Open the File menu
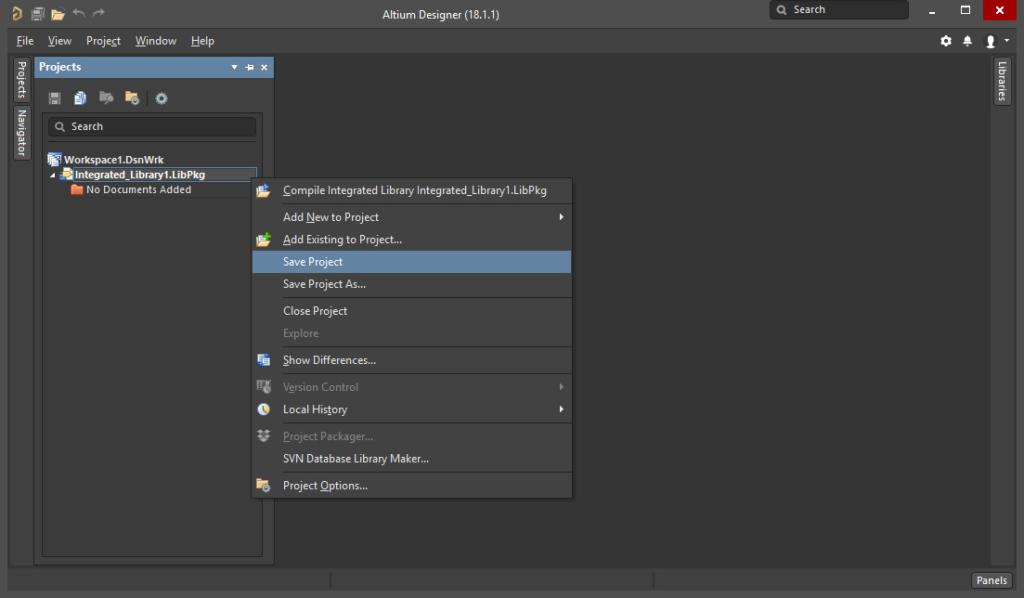Image resolution: width=1024 pixels, height=598 pixels. coord(25,40)
